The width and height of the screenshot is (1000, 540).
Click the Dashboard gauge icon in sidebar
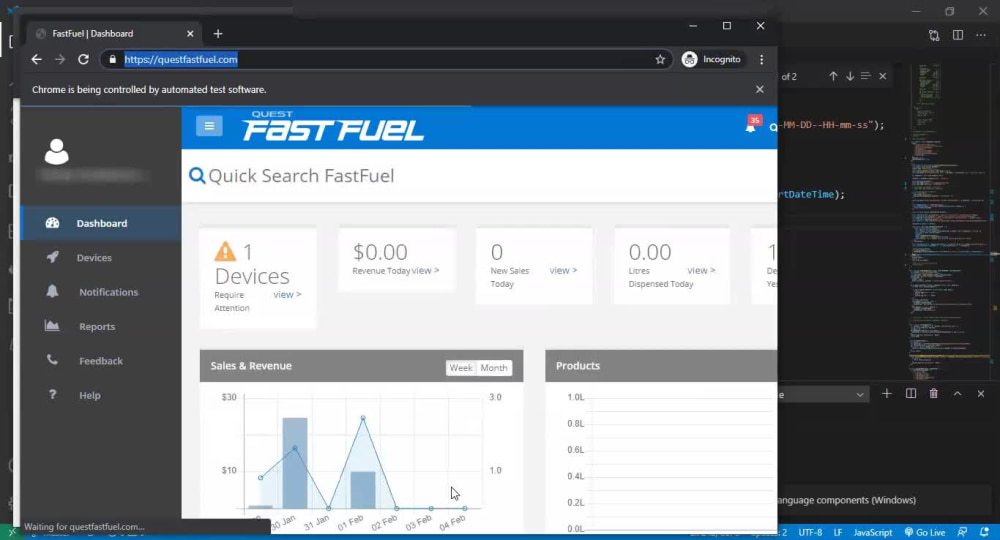coord(52,223)
